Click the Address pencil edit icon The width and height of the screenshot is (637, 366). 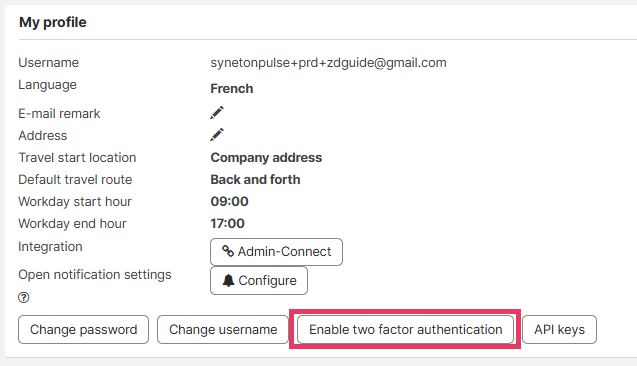click(217, 134)
